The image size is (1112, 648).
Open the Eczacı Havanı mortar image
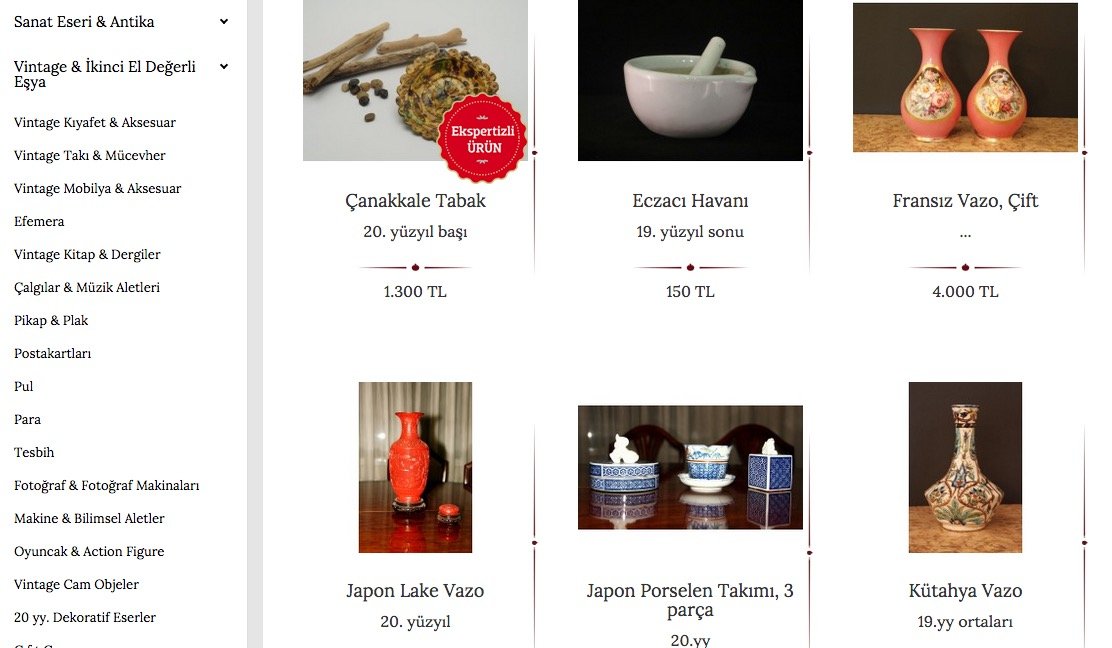690,80
